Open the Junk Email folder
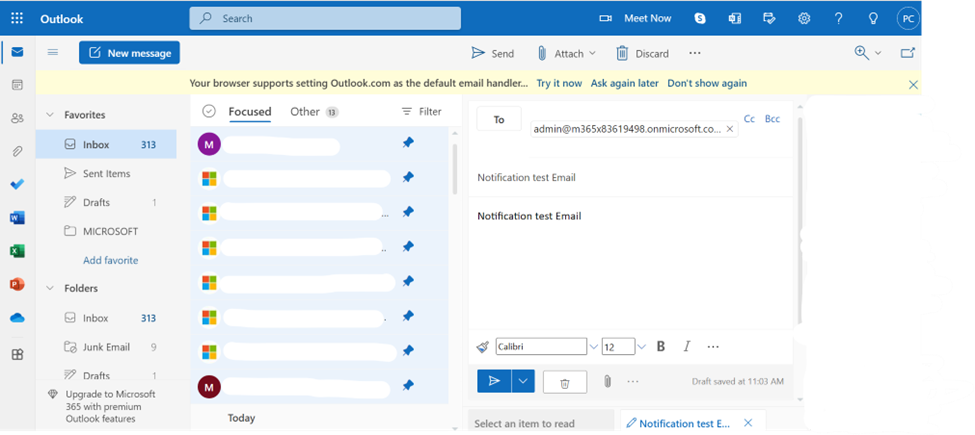This screenshot has height=435, width=975. [106, 347]
